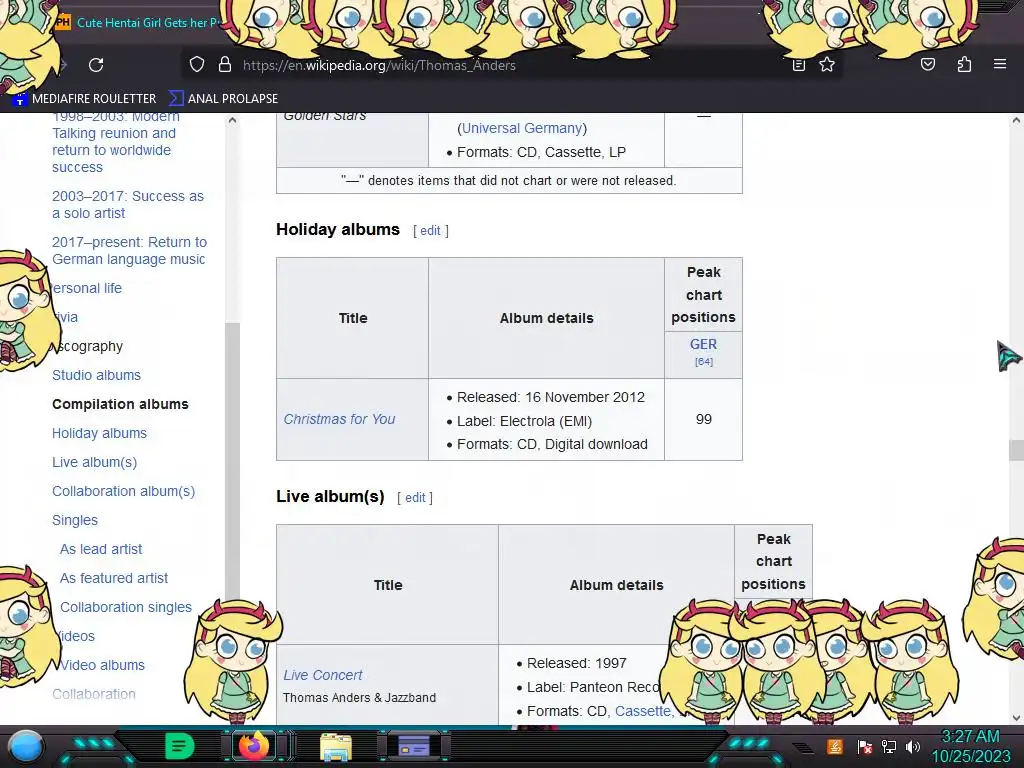
Task: Toggle reader view icon in address bar
Action: (798, 65)
